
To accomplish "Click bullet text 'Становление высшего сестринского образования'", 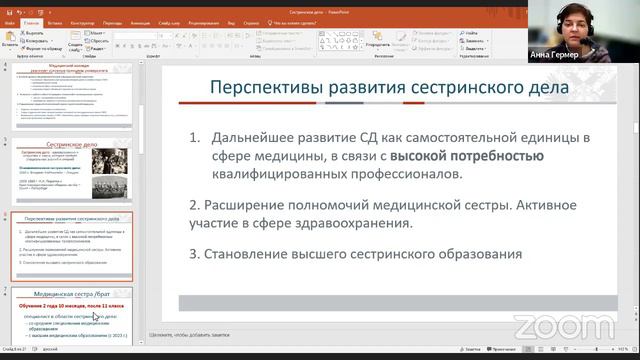I will [x=363, y=254].
